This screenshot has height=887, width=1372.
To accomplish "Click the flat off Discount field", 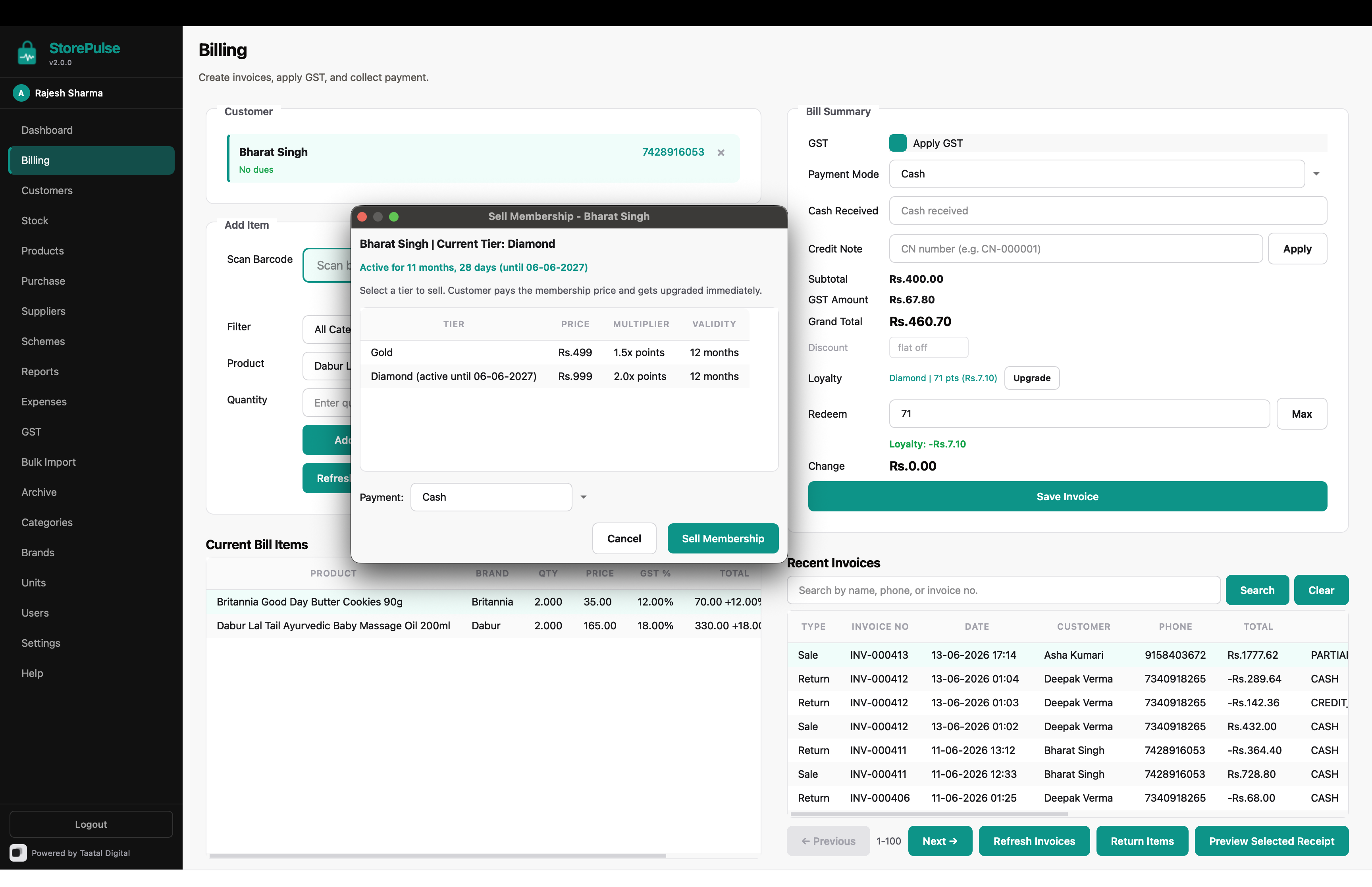I will [929, 347].
